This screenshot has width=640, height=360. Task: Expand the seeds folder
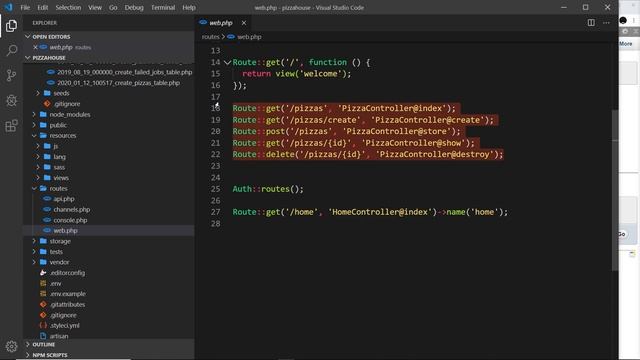61,93
